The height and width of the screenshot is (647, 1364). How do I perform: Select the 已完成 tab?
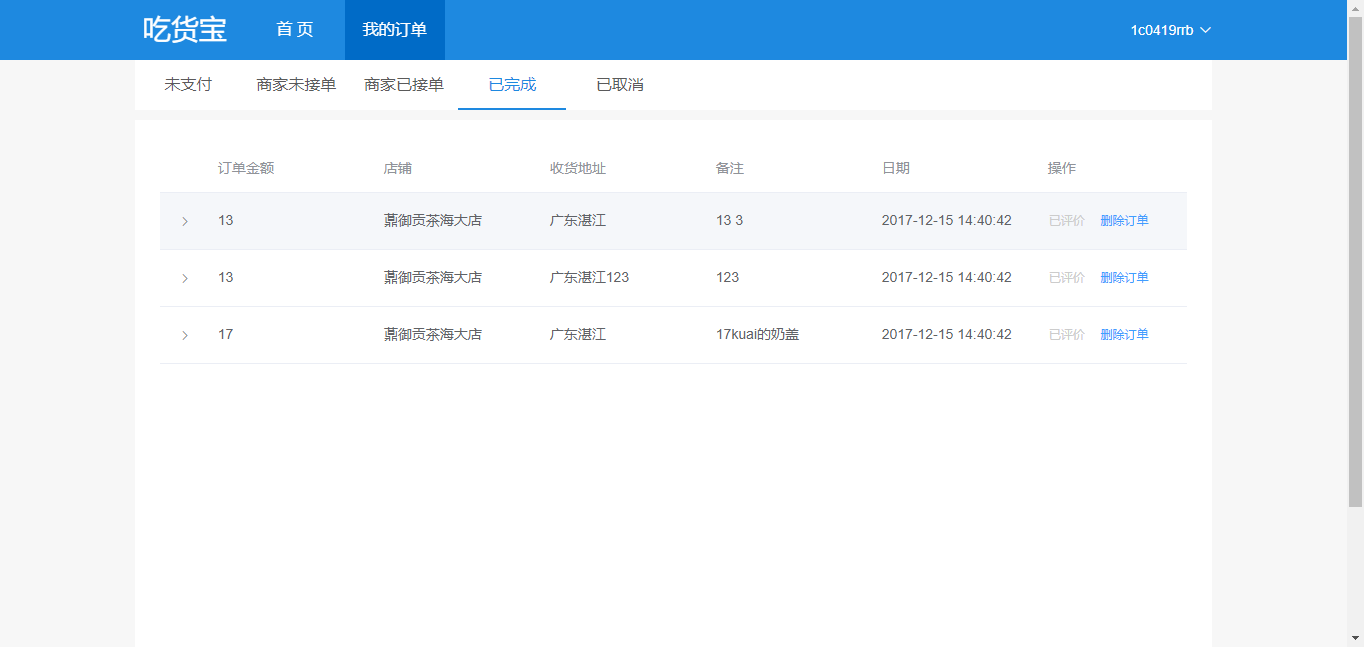point(512,85)
